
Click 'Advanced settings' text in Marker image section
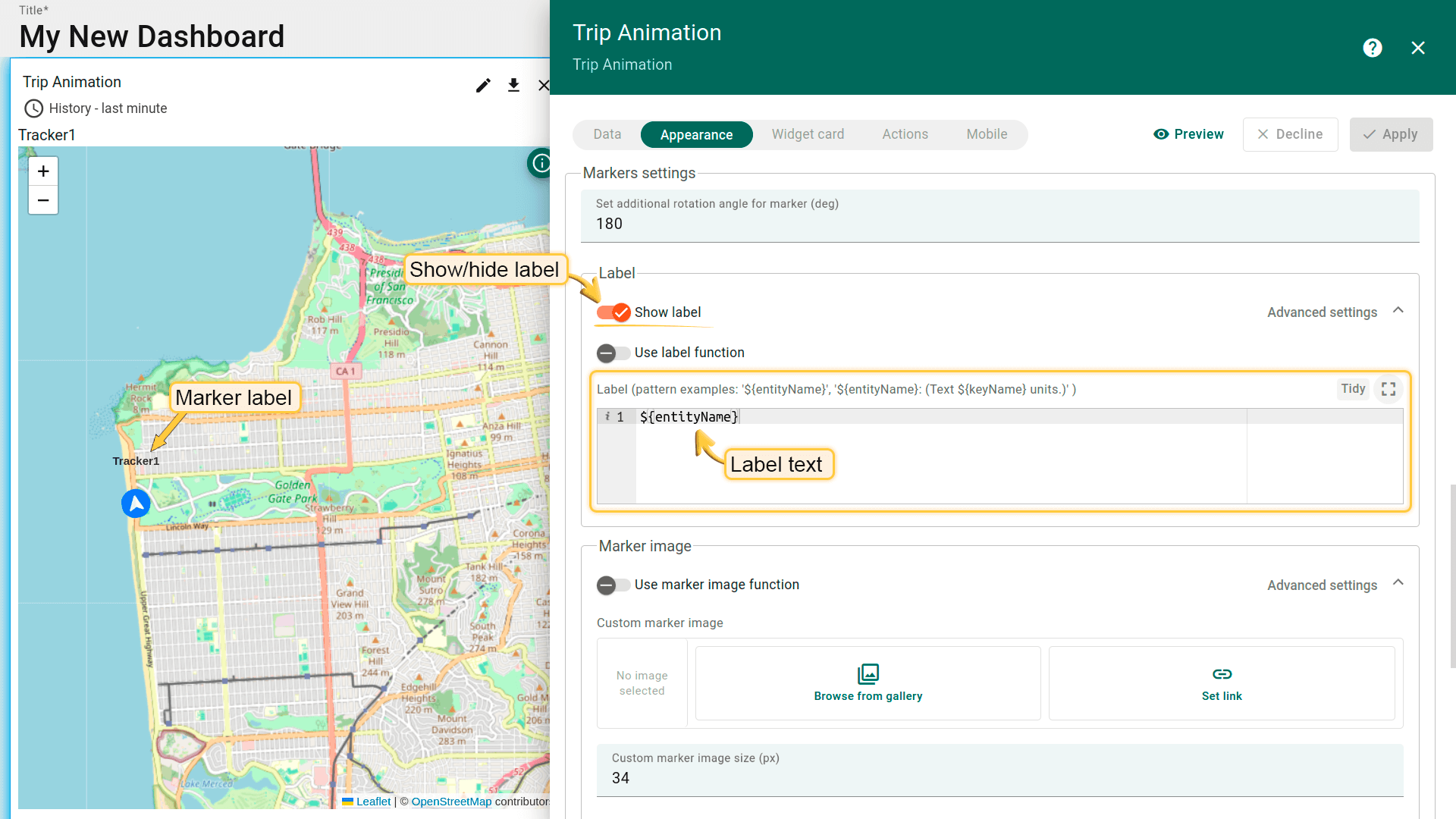[1322, 585]
